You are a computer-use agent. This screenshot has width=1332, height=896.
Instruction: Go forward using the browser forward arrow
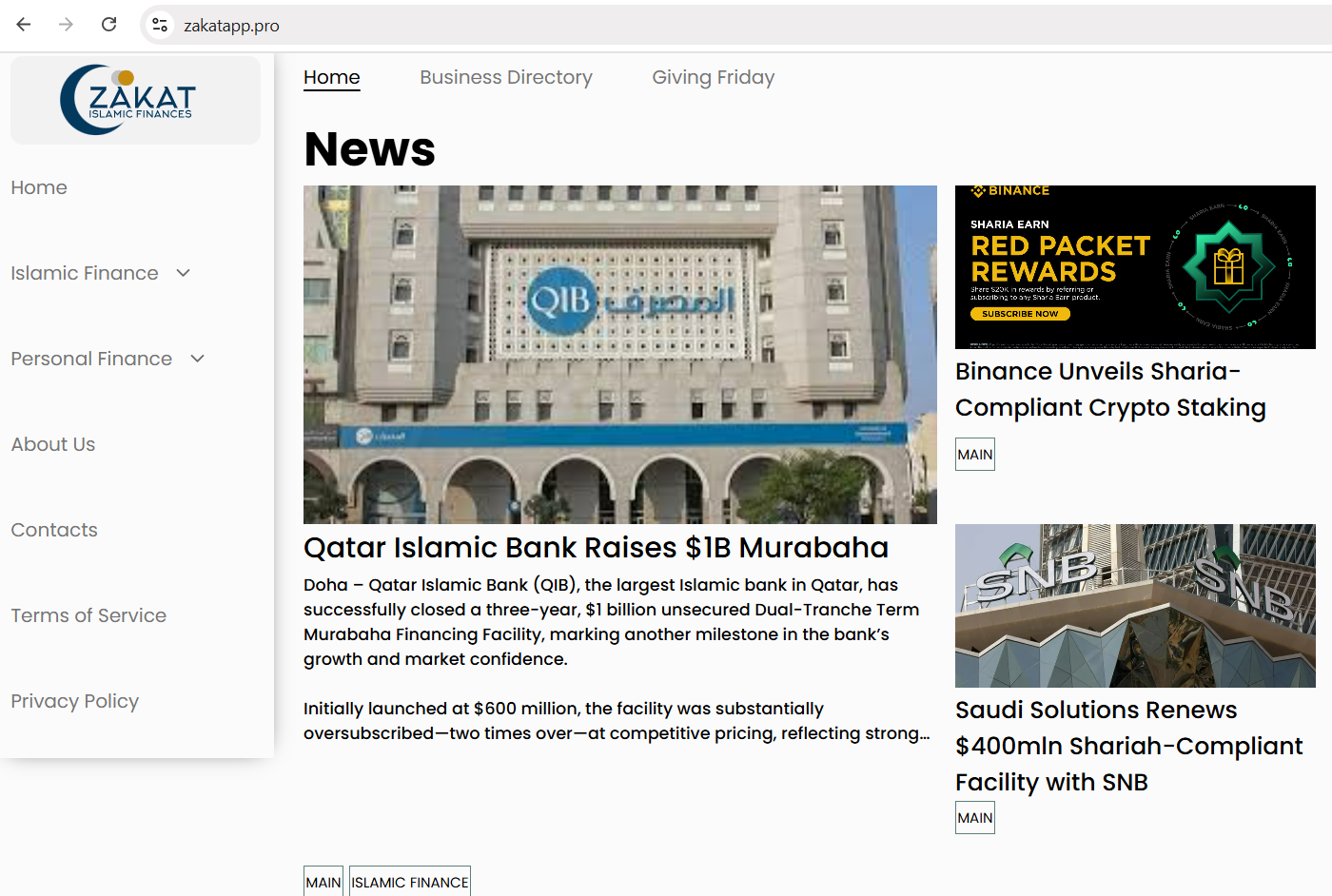point(66,25)
